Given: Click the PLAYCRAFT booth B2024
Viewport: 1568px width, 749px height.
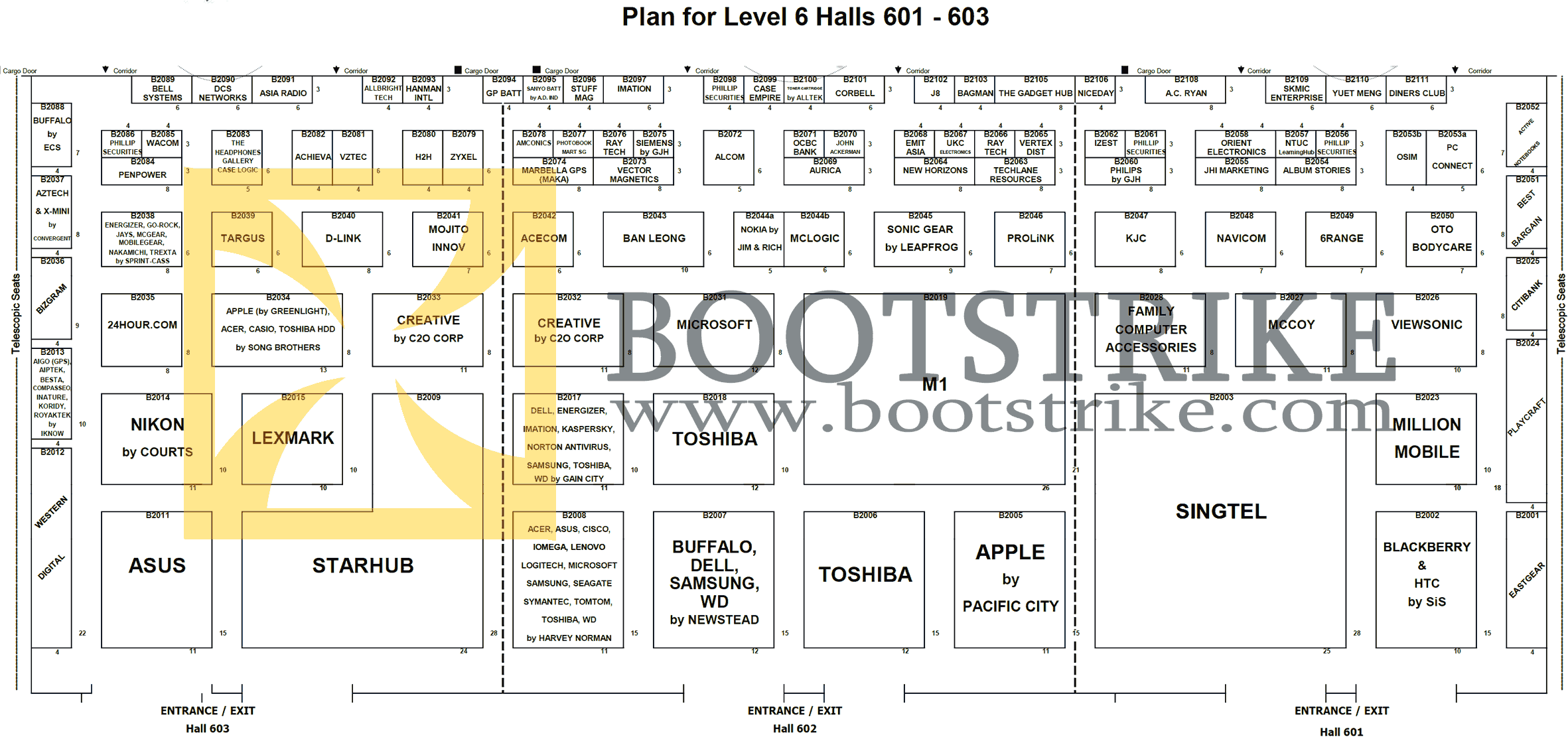Looking at the screenshot, I should pos(1526,421).
